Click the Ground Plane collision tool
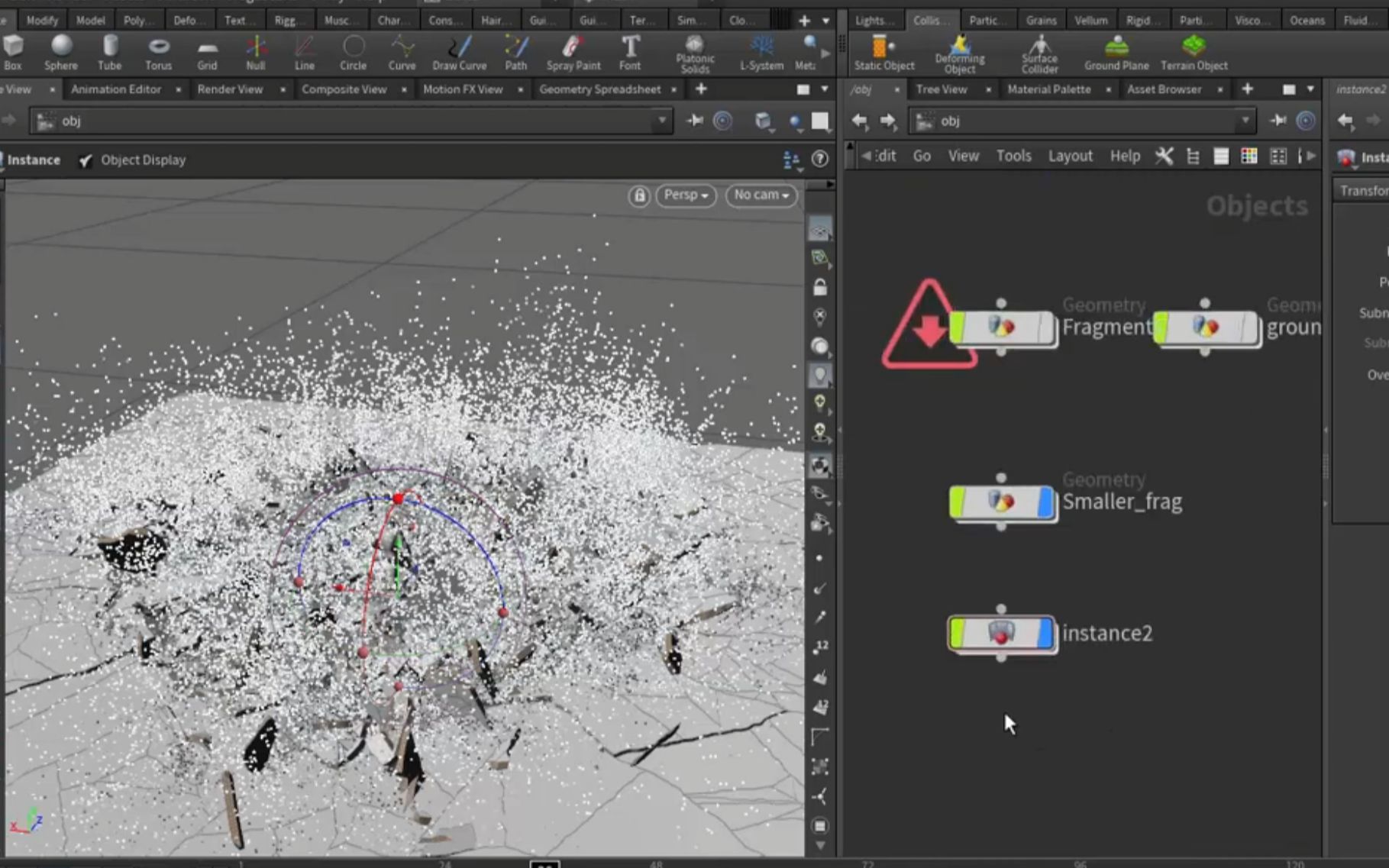Viewport: 1389px width, 868px height. click(x=1116, y=52)
